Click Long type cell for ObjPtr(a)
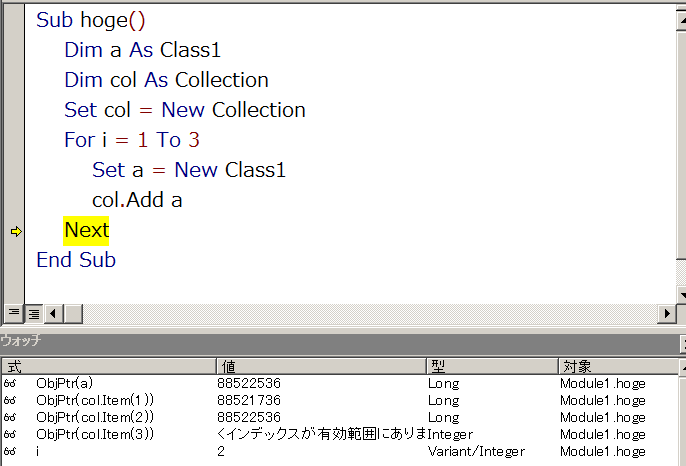The image size is (686, 466). 444,384
